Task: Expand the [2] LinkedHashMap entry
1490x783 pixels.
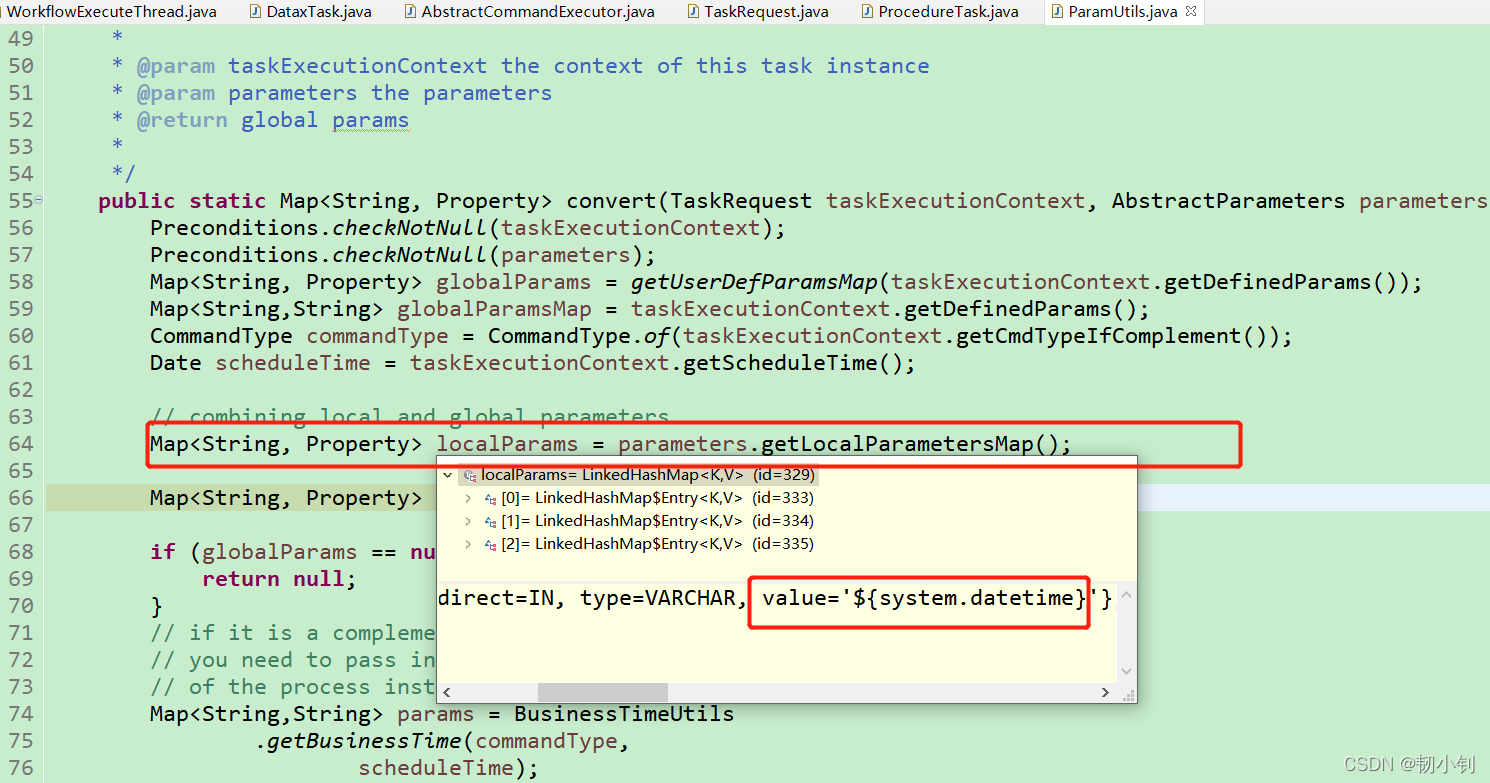Action: [x=470, y=544]
